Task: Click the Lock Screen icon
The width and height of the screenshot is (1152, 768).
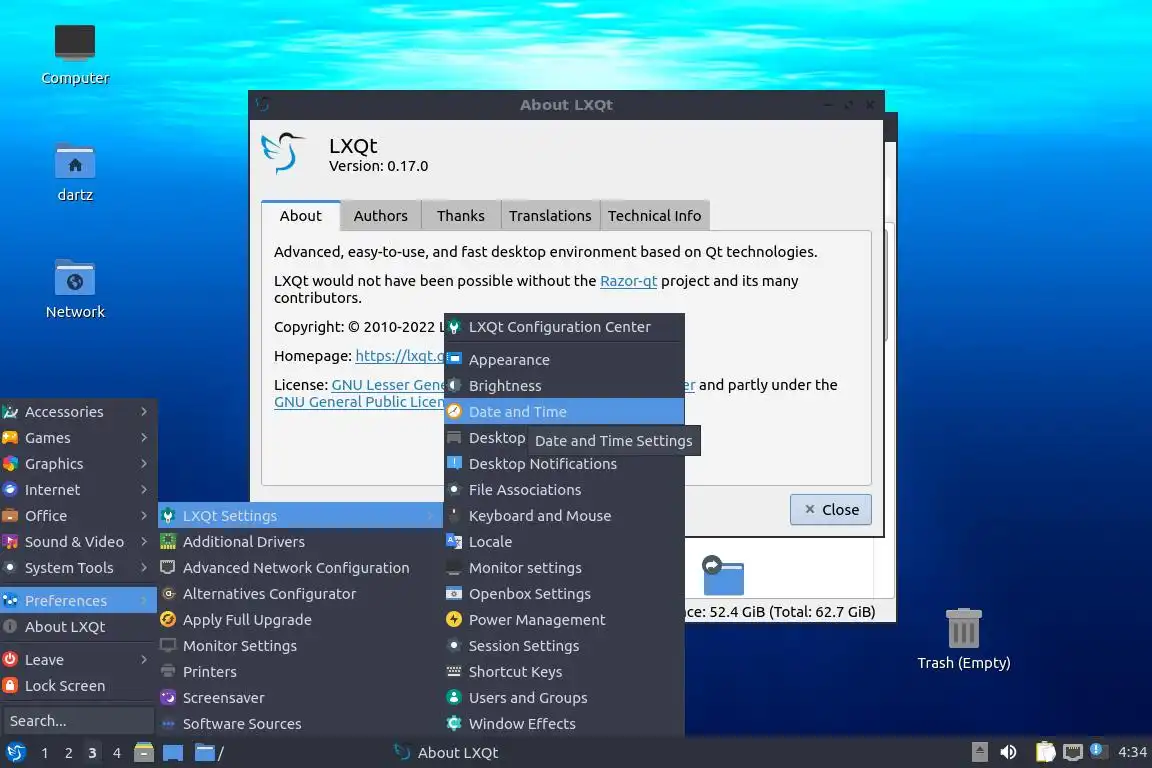Action: [x=10, y=686]
